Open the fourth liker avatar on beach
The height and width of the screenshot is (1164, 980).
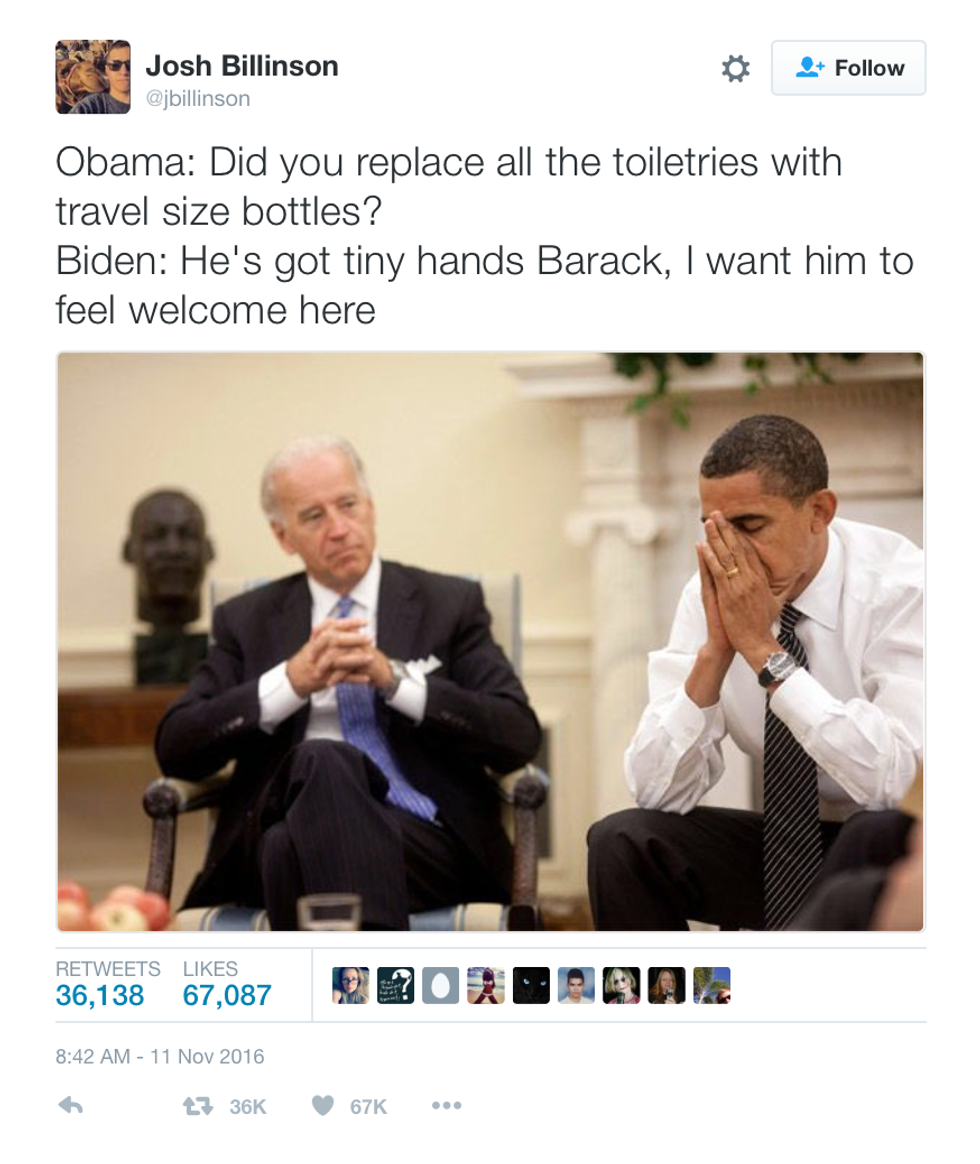(486, 985)
